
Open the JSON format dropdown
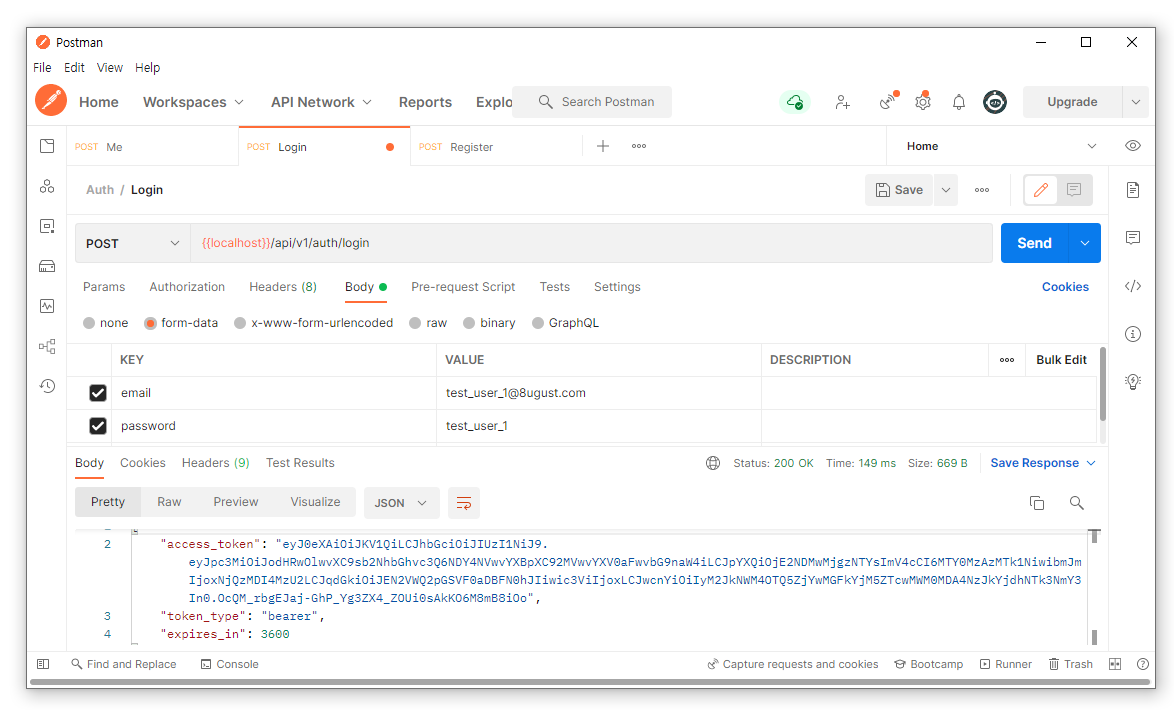[401, 503]
